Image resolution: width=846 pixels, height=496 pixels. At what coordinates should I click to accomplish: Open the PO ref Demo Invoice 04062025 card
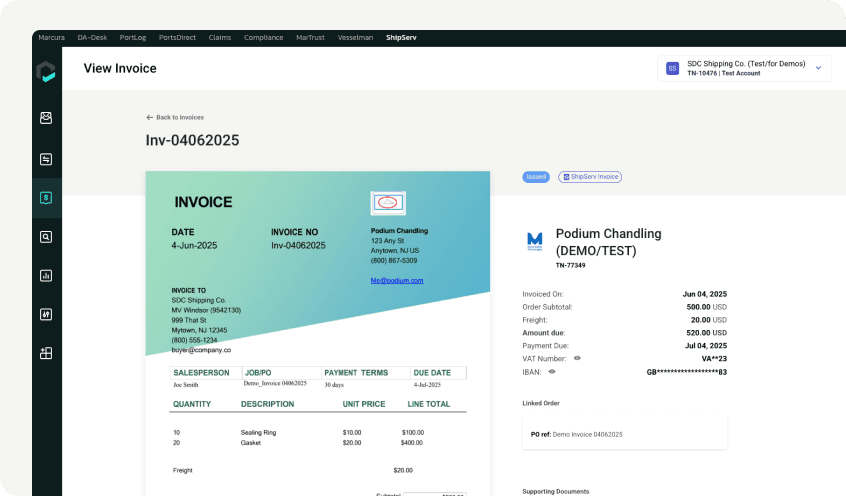point(624,434)
